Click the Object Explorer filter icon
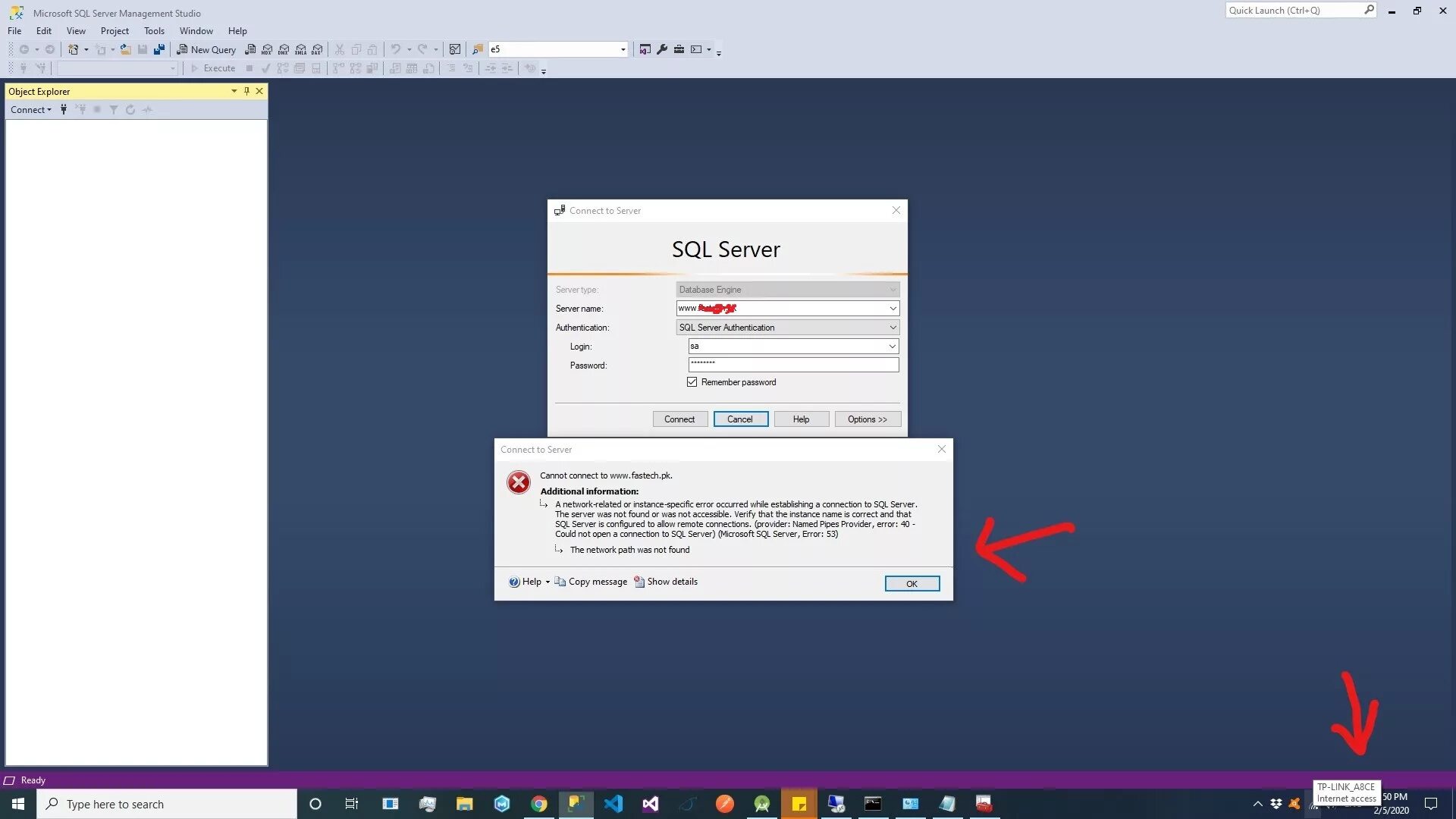This screenshot has width=1456, height=819. pos(113,109)
